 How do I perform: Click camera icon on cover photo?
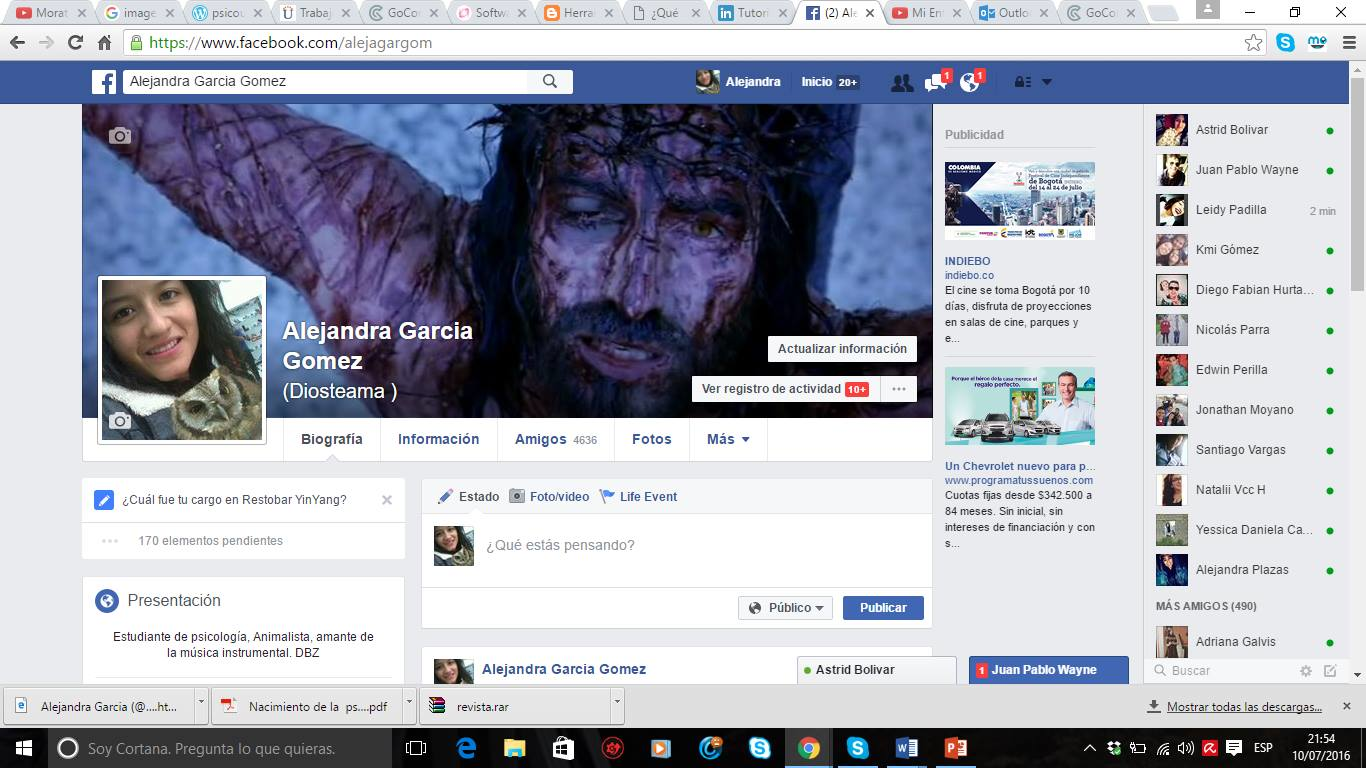pos(120,136)
